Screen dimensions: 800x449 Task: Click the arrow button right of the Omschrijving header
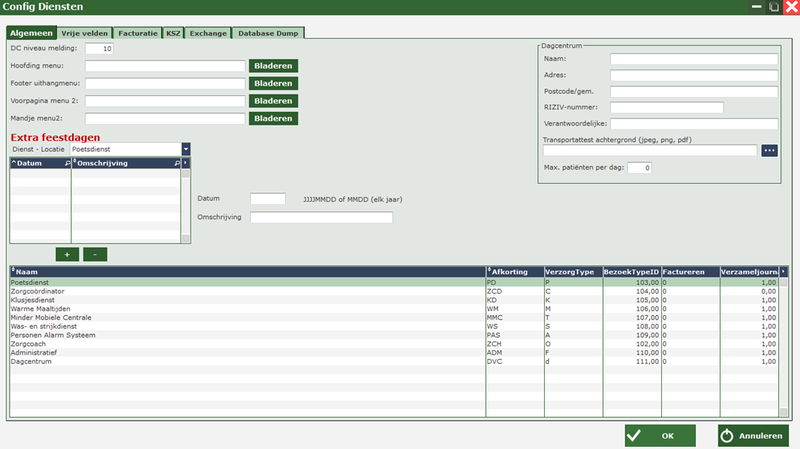point(186,161)
